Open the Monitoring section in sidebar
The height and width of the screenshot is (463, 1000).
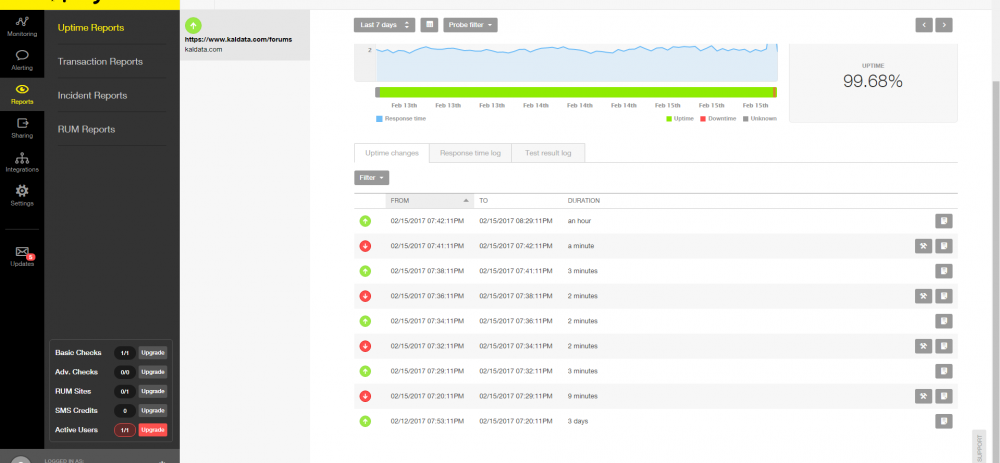(x=22, y=26)
